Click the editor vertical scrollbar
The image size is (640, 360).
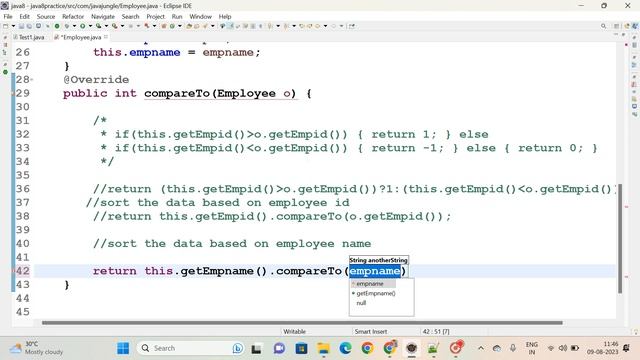tap(620, 239)
